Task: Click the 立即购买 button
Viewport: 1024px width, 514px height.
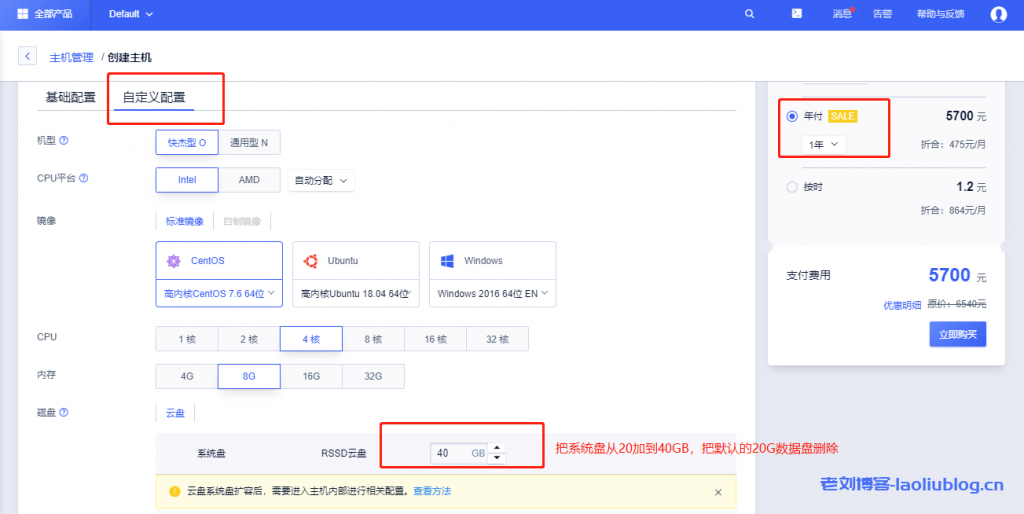Action: coord(957,335)
